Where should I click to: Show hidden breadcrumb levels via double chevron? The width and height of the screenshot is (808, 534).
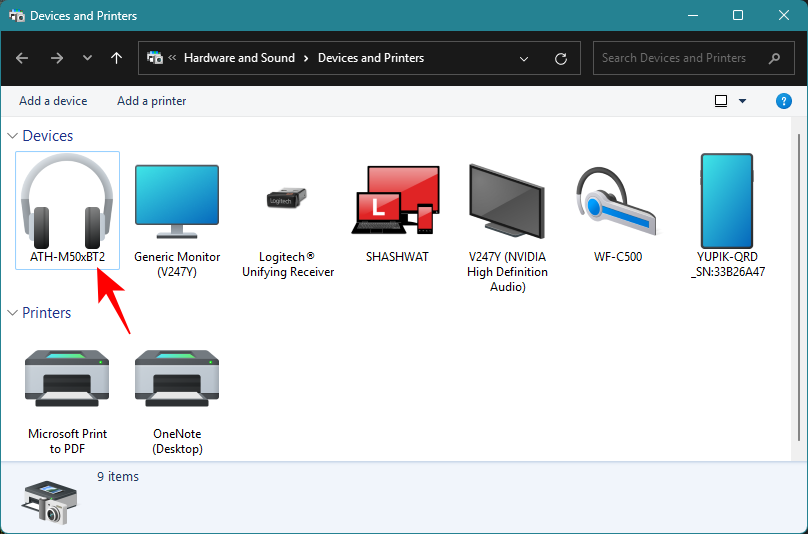(173, 58)
